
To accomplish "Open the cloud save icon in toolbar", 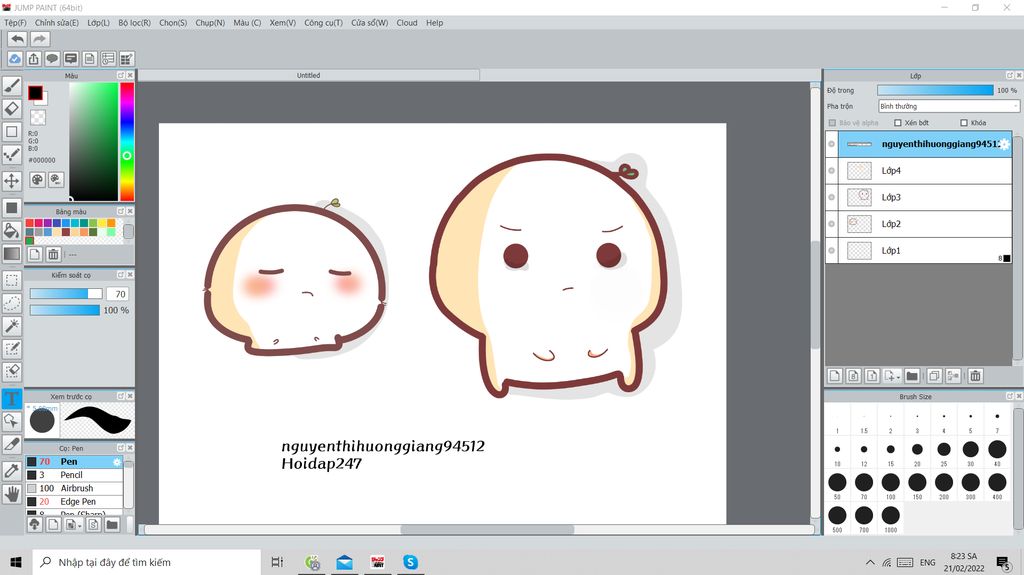I will [14, 59].
